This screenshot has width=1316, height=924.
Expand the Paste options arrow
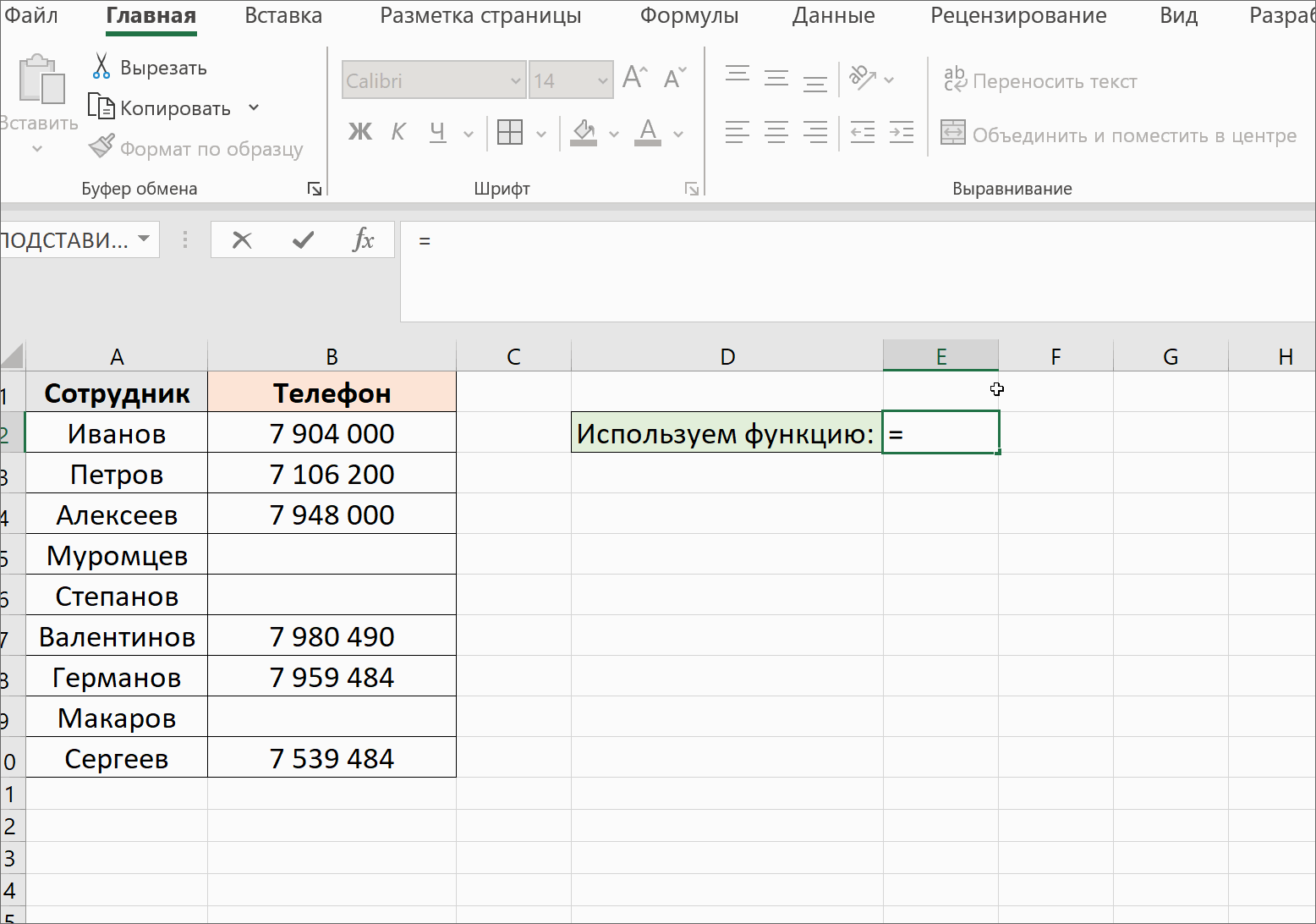[37, 149]
